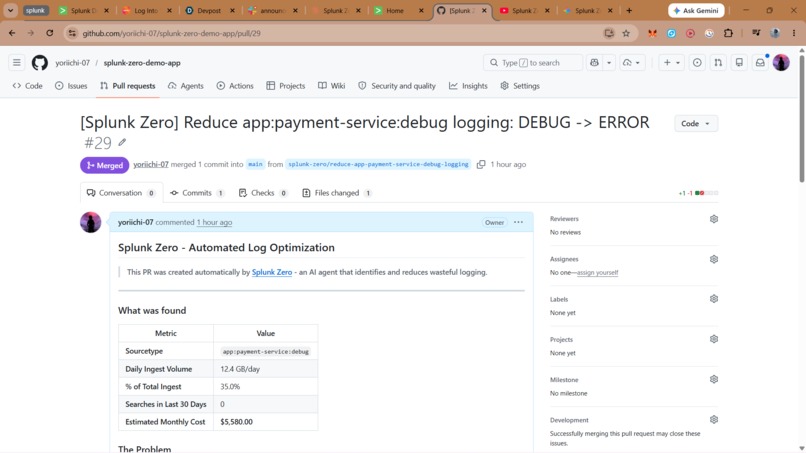Open repository Settings tab
This screenshot has width=806, height=453.
520,86
